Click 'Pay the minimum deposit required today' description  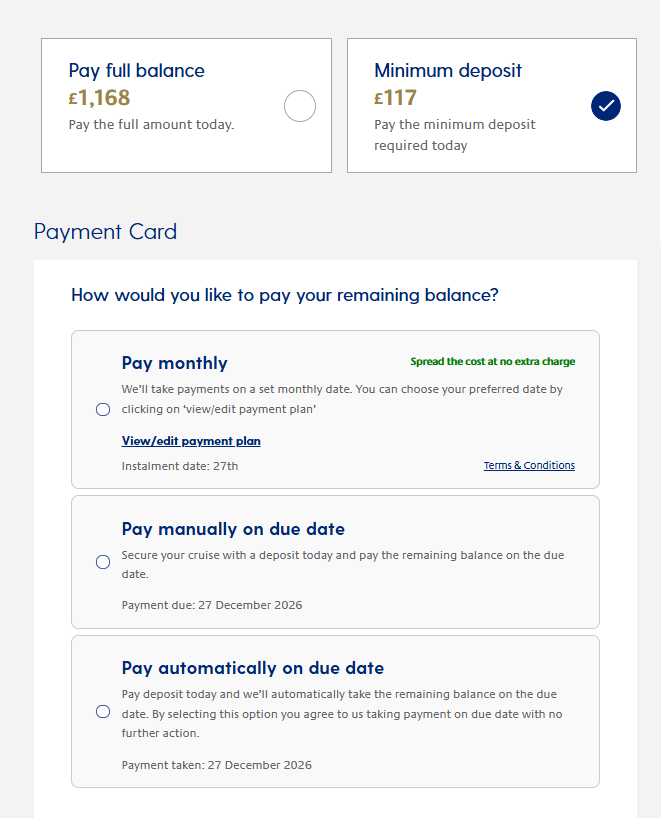point(454,135)
